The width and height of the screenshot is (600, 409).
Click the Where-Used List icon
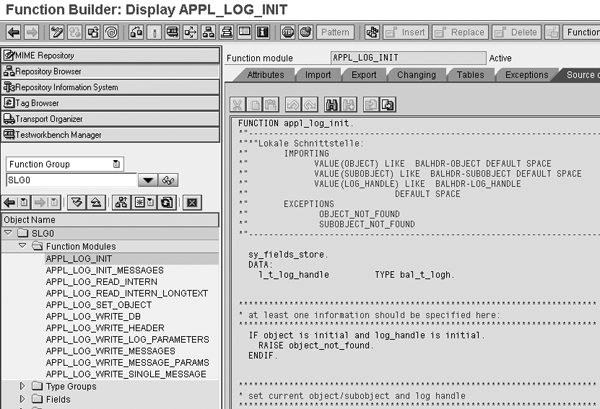coord(190,32)
